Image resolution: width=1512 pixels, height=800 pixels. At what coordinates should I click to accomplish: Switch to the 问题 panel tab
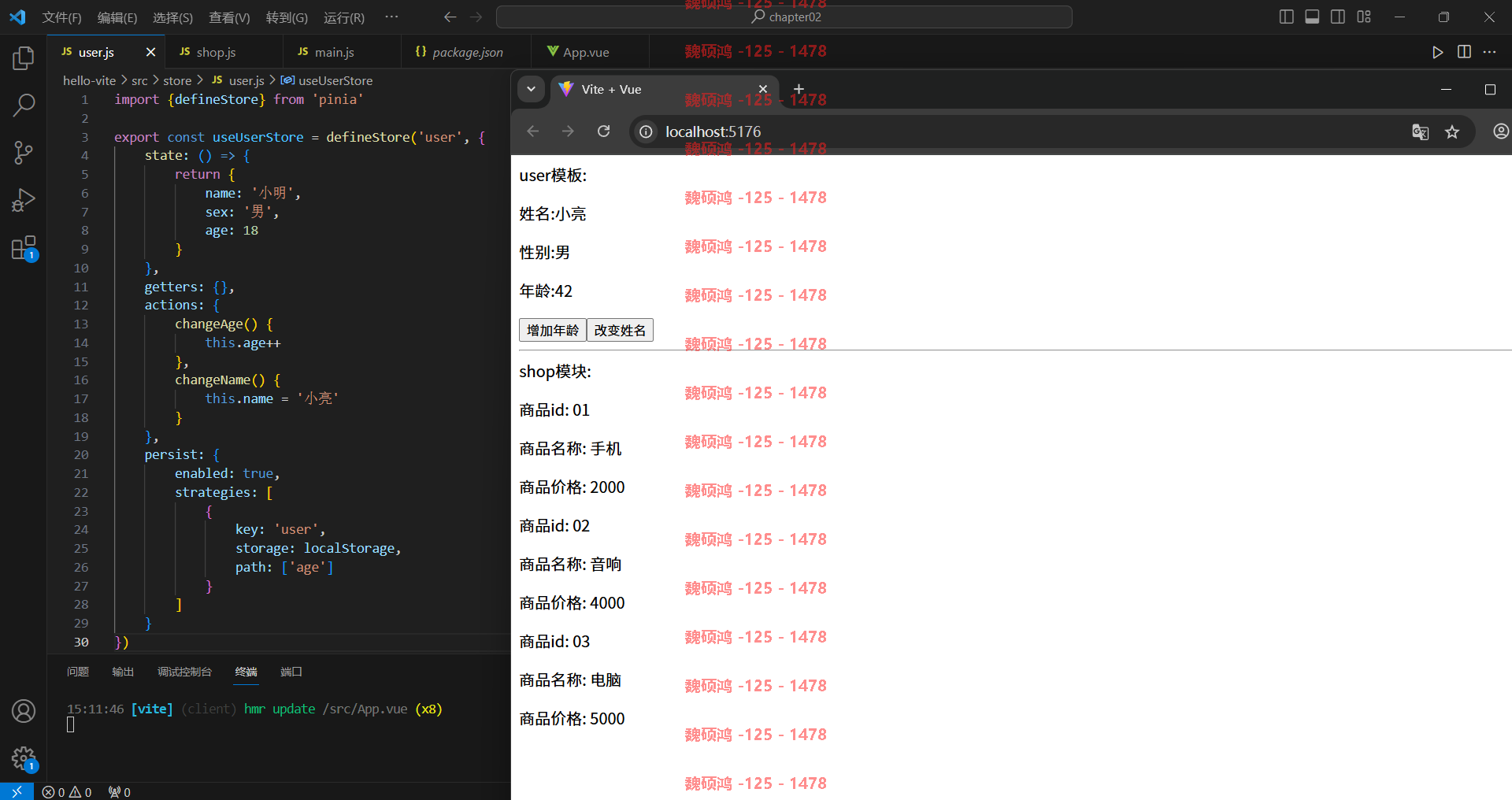click(x=78, y=672)
